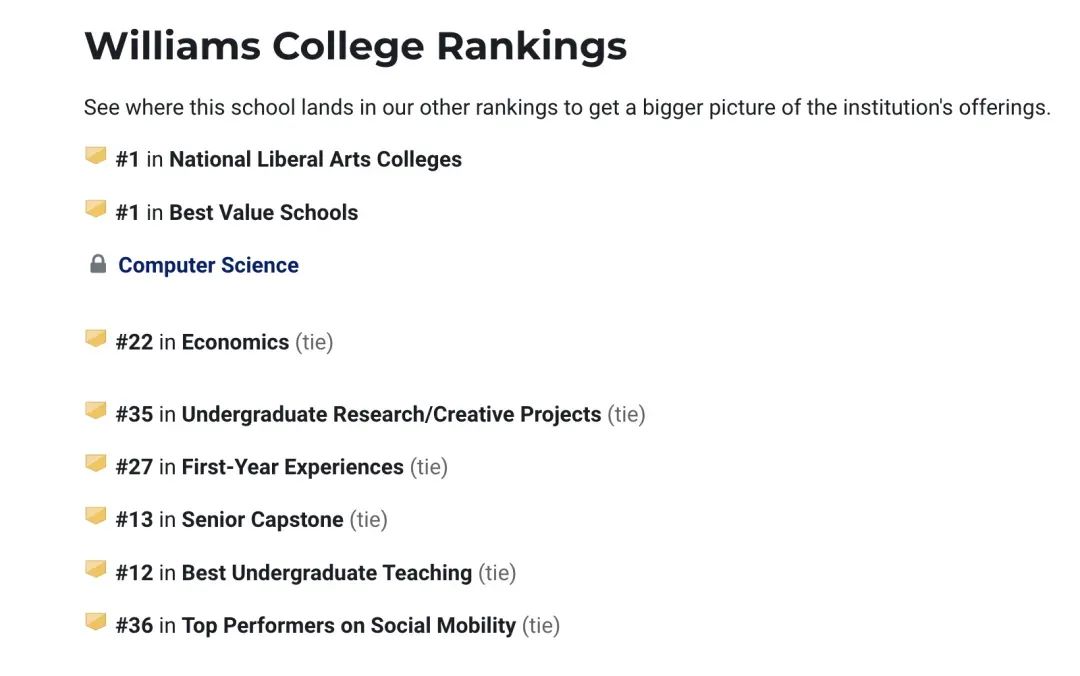Open Top Performers on Social Mobility ranking
The image size is (1080, 676).
[x=349, y=625]
